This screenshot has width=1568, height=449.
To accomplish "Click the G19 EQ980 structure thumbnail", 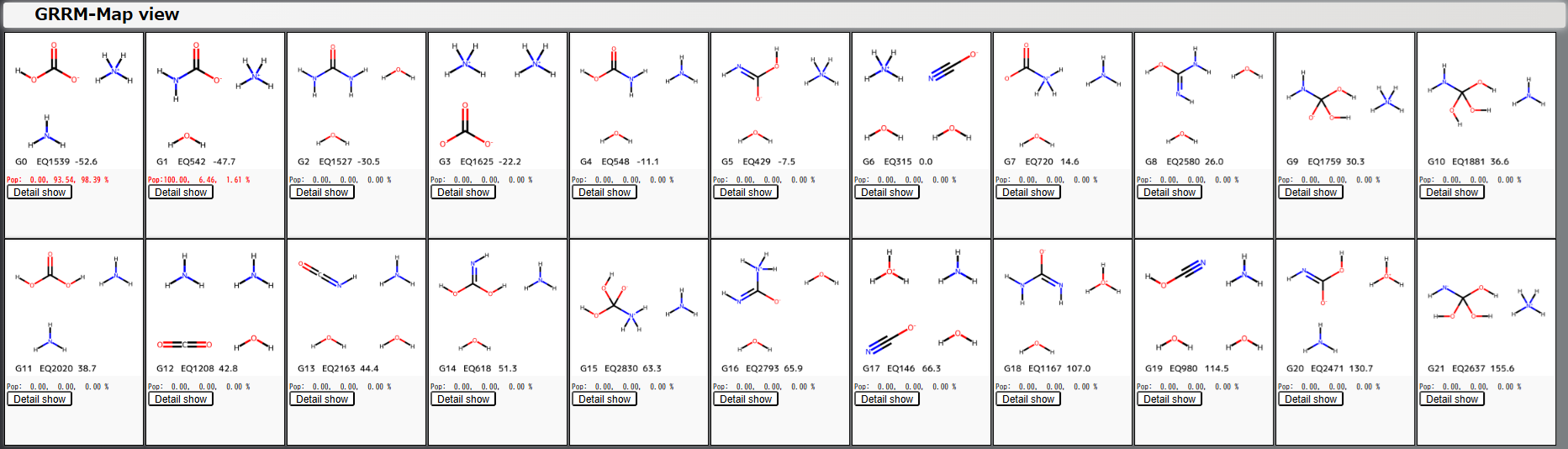I will click(1204, 301).
